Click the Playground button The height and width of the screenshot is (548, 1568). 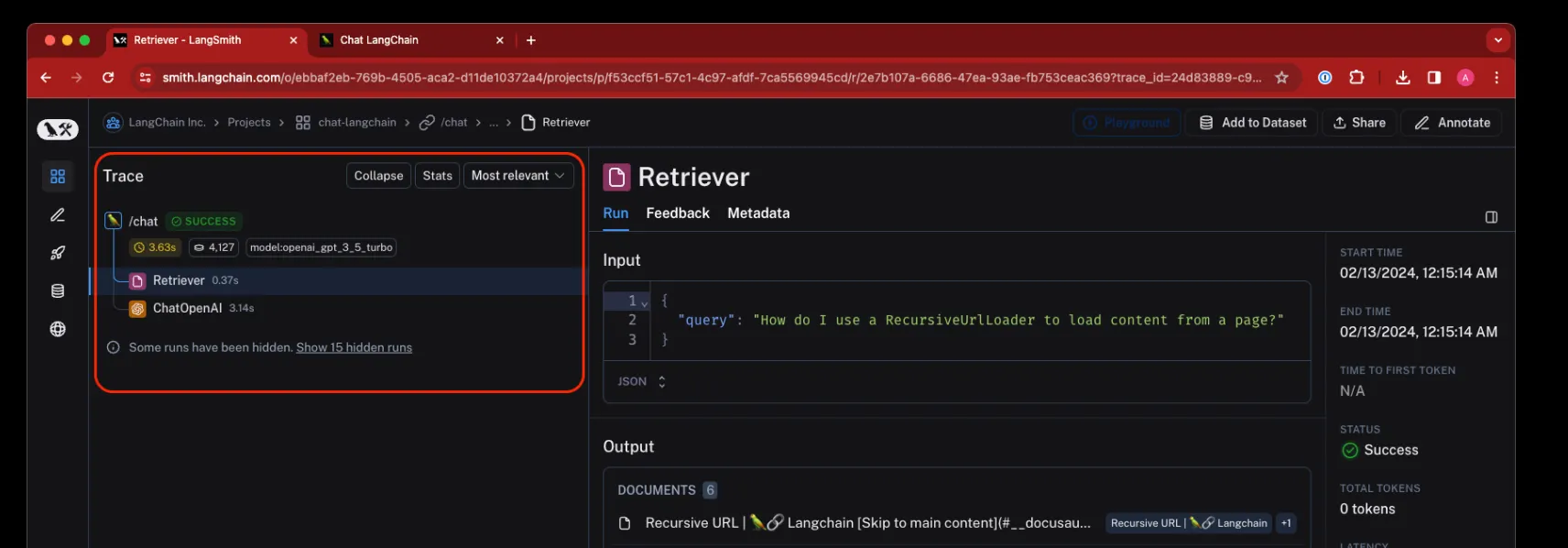(x=1127, y=123)
